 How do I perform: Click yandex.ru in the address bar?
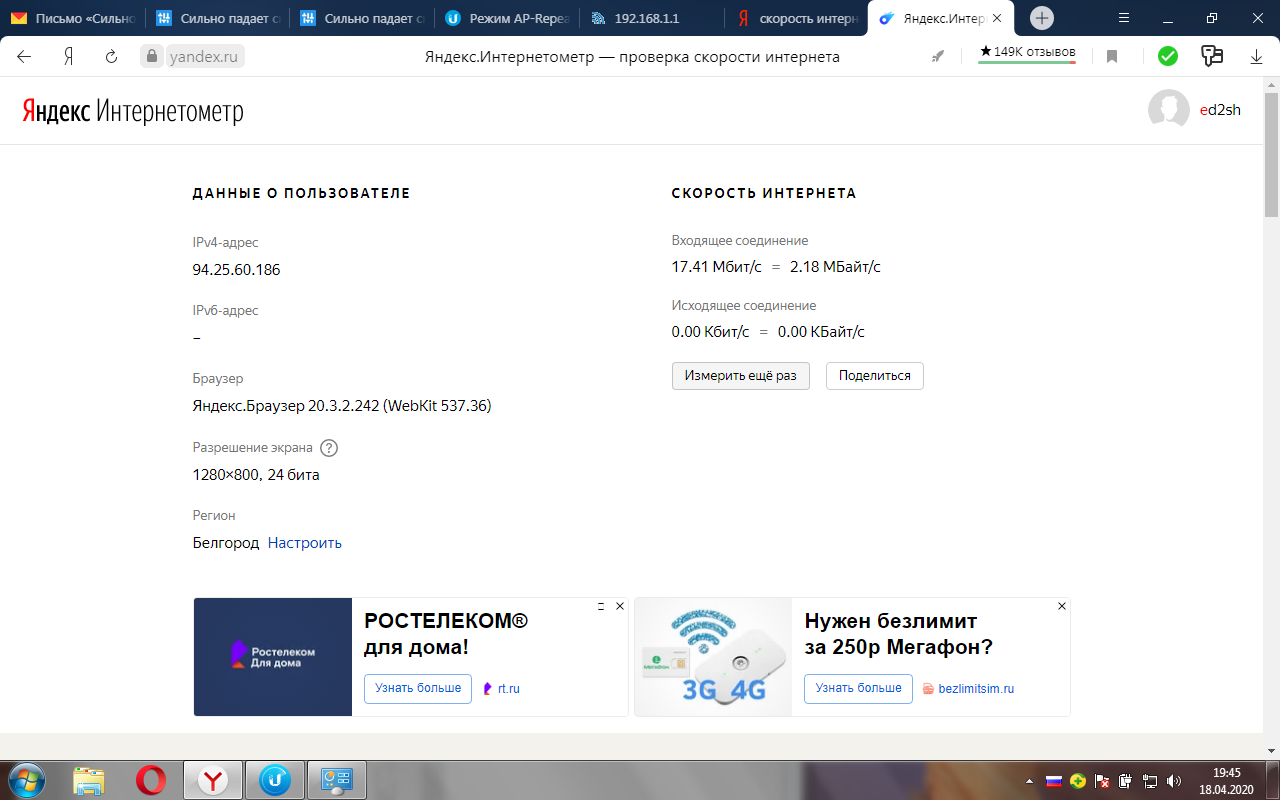[x=203, y=57]
